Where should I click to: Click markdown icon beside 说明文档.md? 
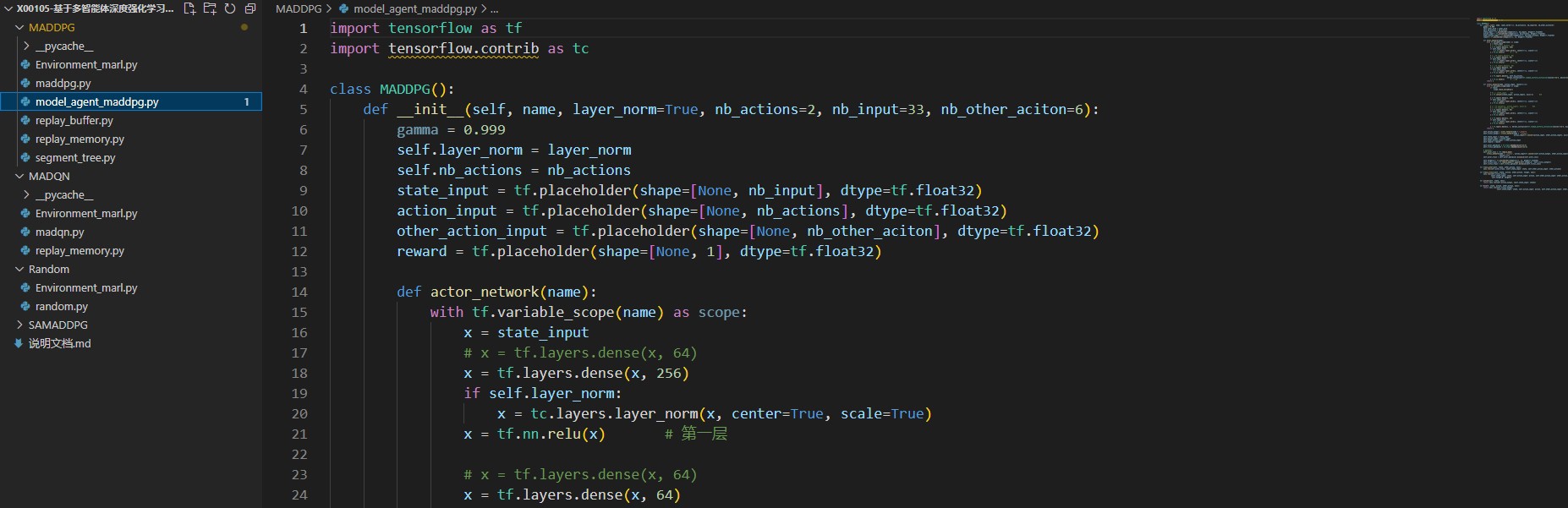tap(19, 344)
